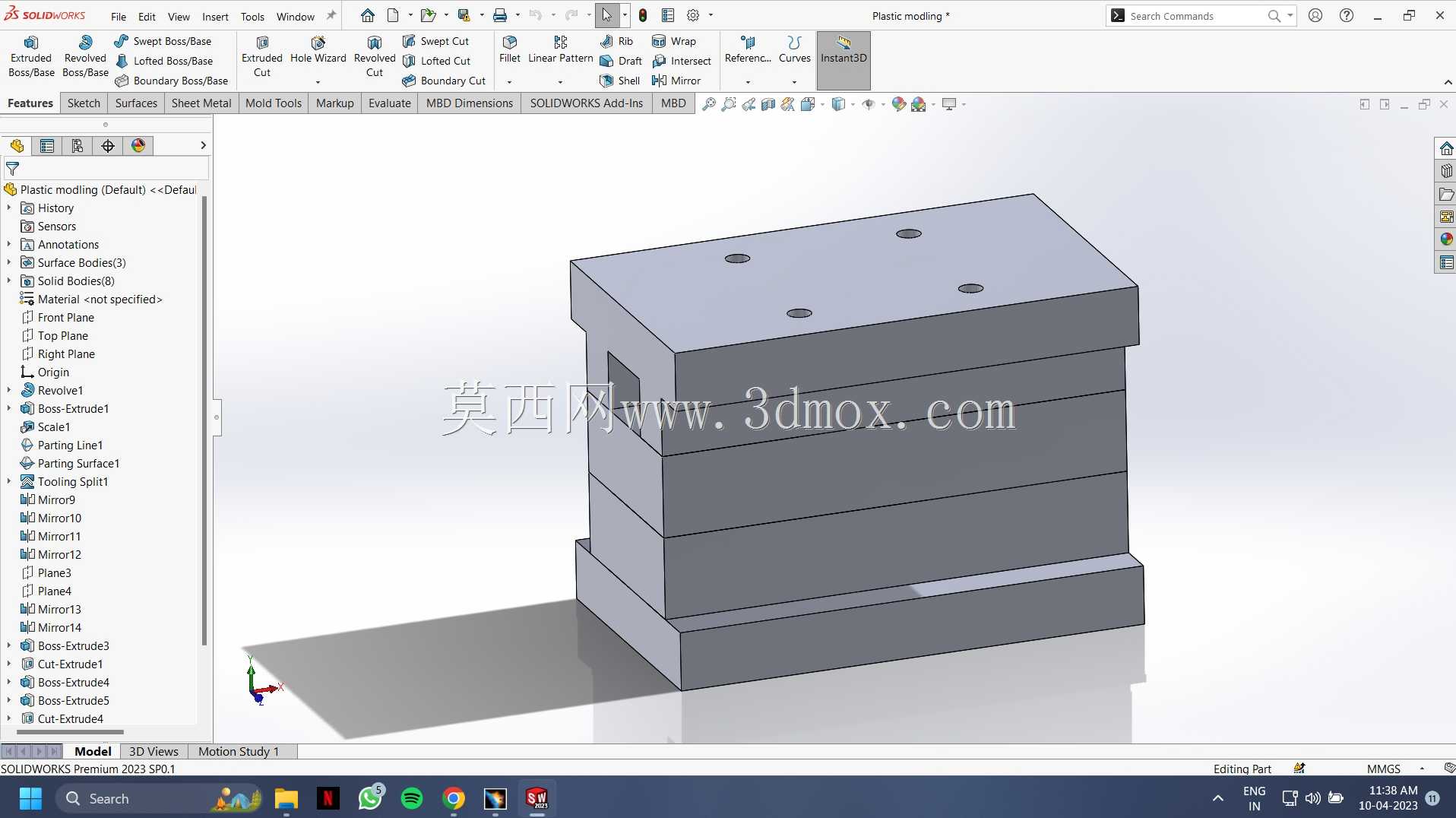The image size is (1456, 818).
Task: Start a Revolved Cut
Action: (375, 57)
